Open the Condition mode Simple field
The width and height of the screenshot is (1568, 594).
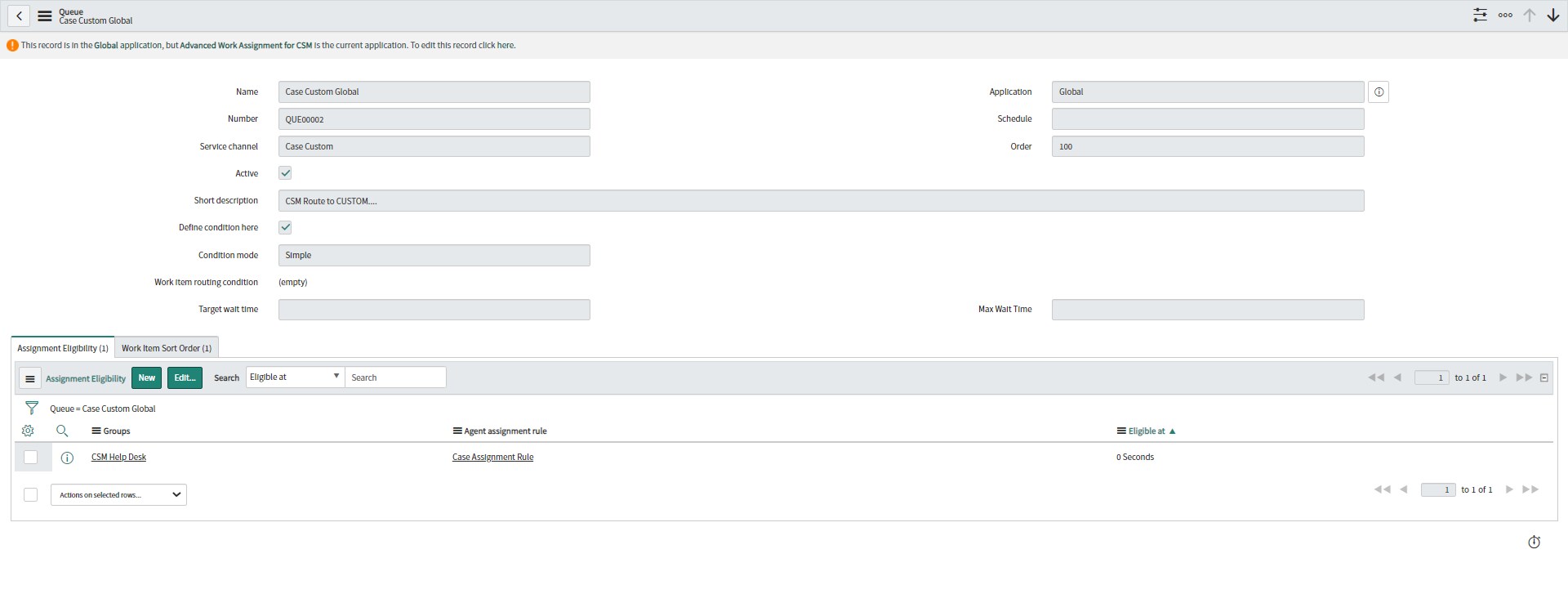pyautogui.click(x=434, y=256)
